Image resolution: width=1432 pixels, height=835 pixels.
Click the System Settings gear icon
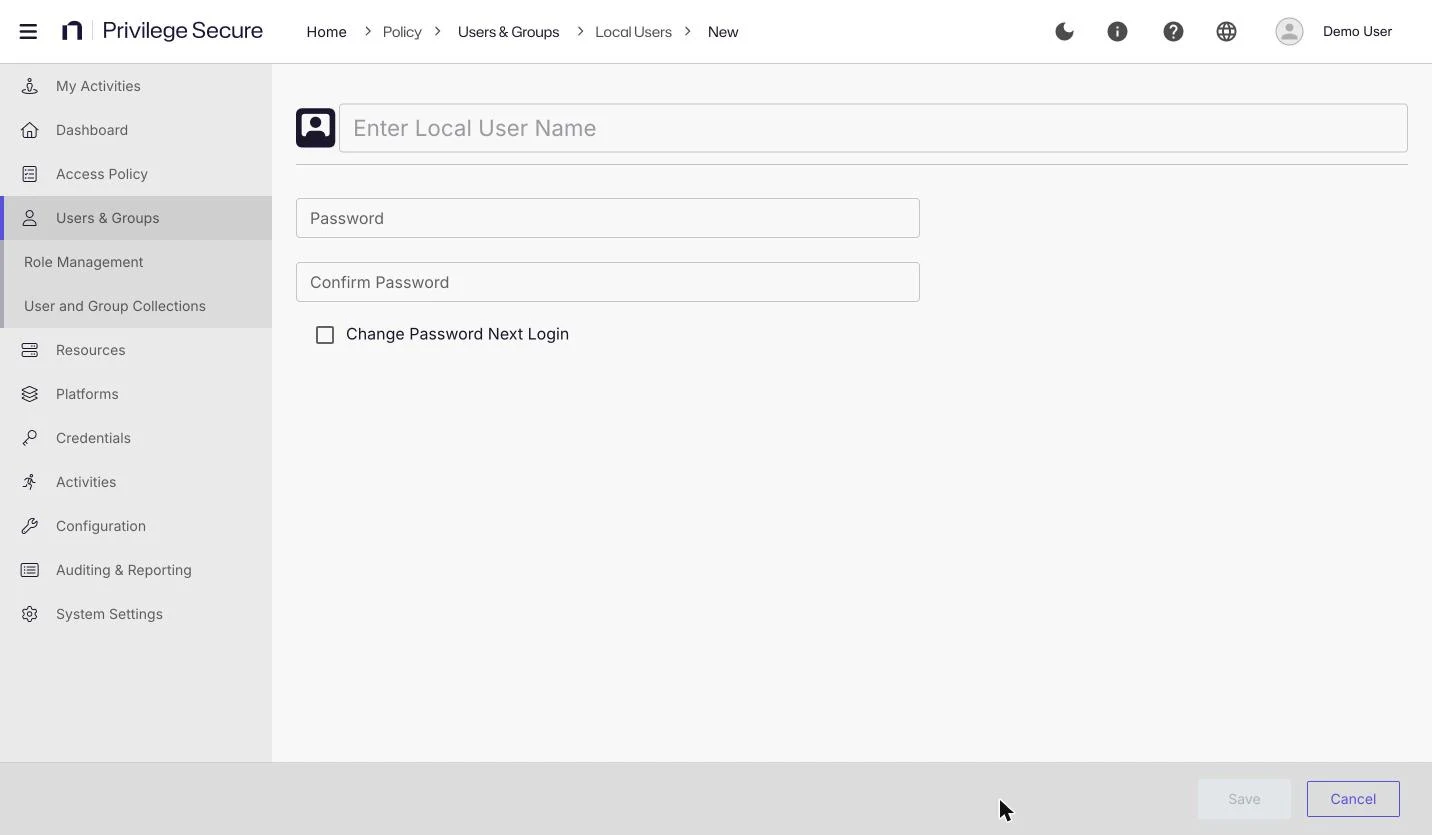pos(30,614)
